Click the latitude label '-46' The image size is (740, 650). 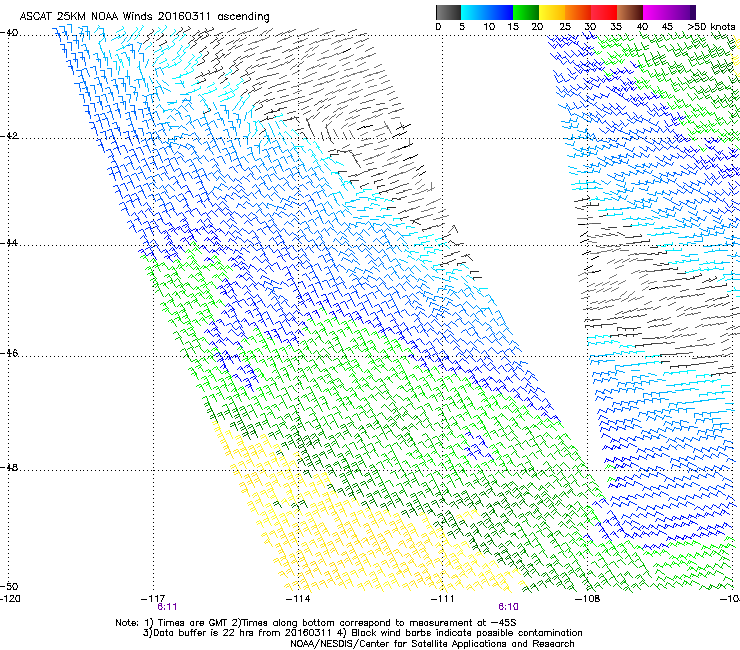pos(9,353)
